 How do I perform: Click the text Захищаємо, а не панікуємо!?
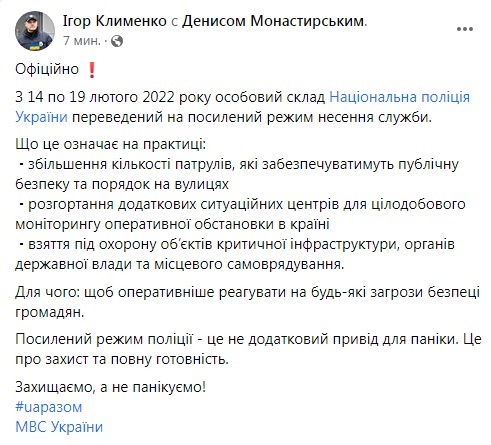[x=111, y=387]
